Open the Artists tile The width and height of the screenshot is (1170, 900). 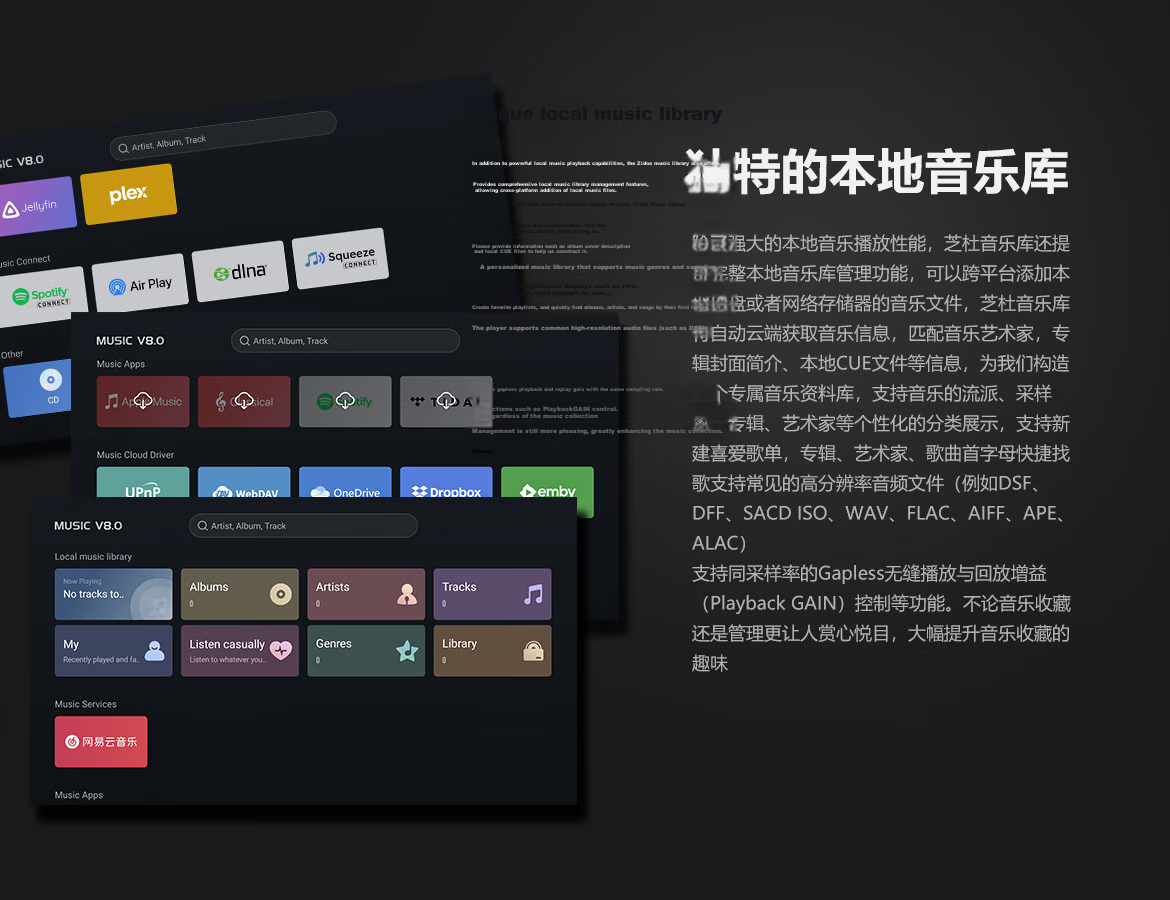tap(366, 594)
